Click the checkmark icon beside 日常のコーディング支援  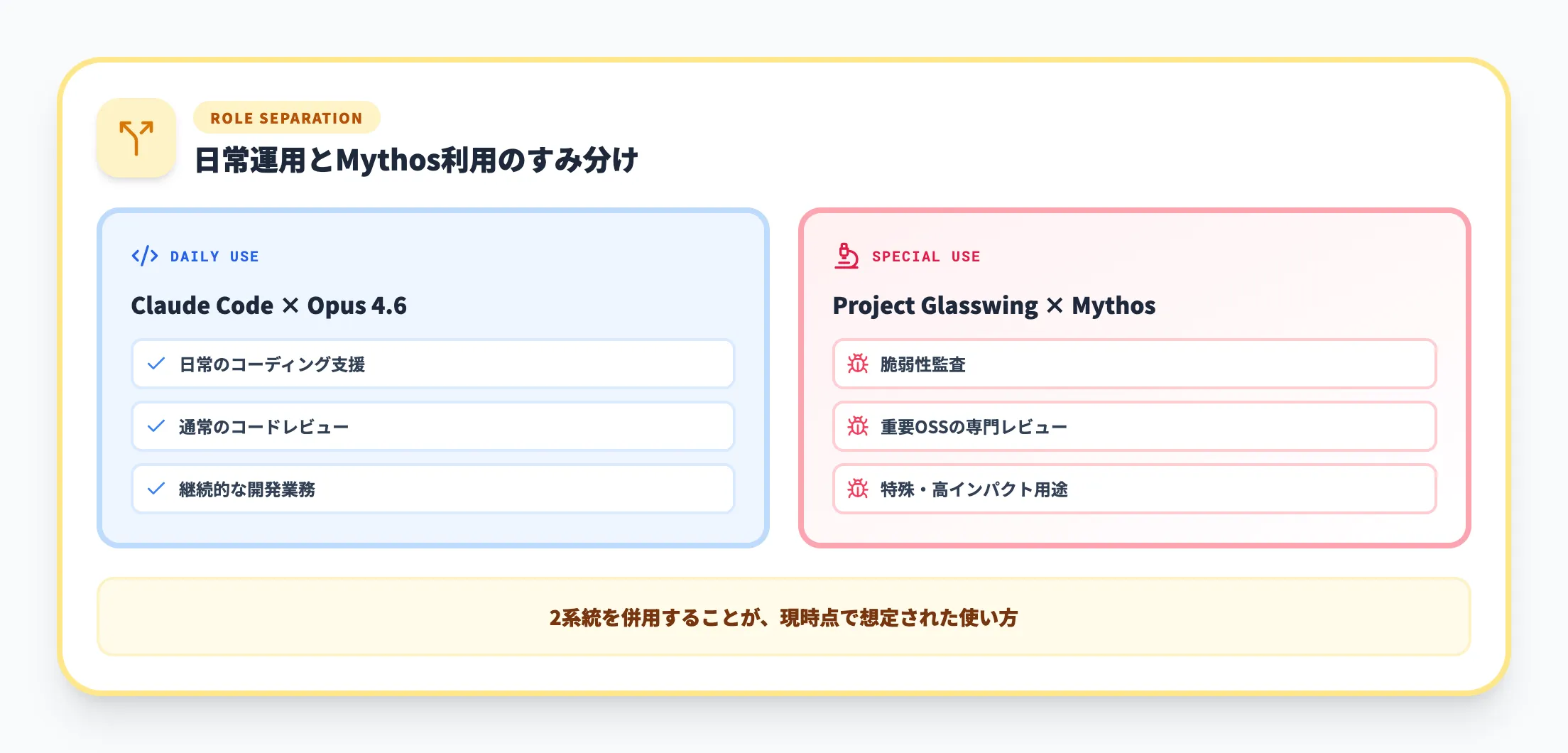click(x=156, y=364)
